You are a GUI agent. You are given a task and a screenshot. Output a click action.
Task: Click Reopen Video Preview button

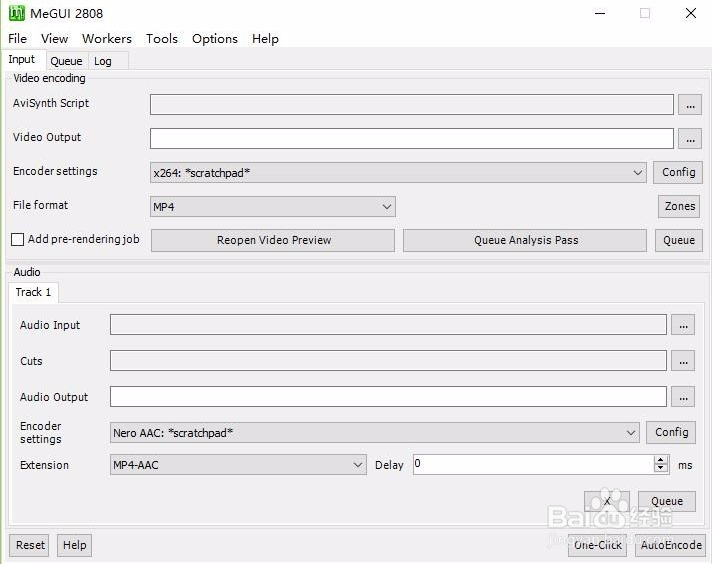pyautogui.click(x=273, y=240)
